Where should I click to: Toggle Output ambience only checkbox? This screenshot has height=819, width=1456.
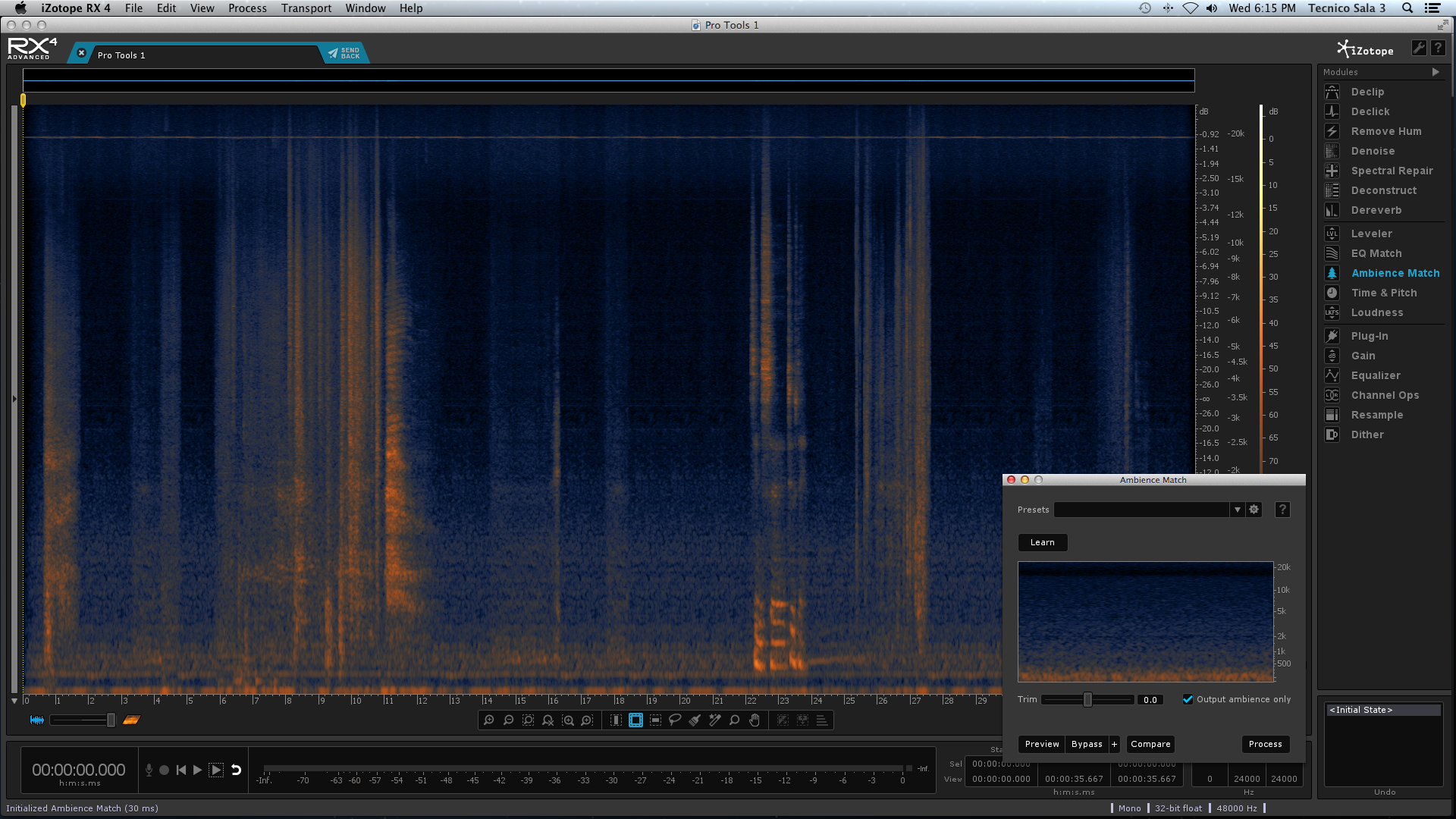click(1188, 699)
